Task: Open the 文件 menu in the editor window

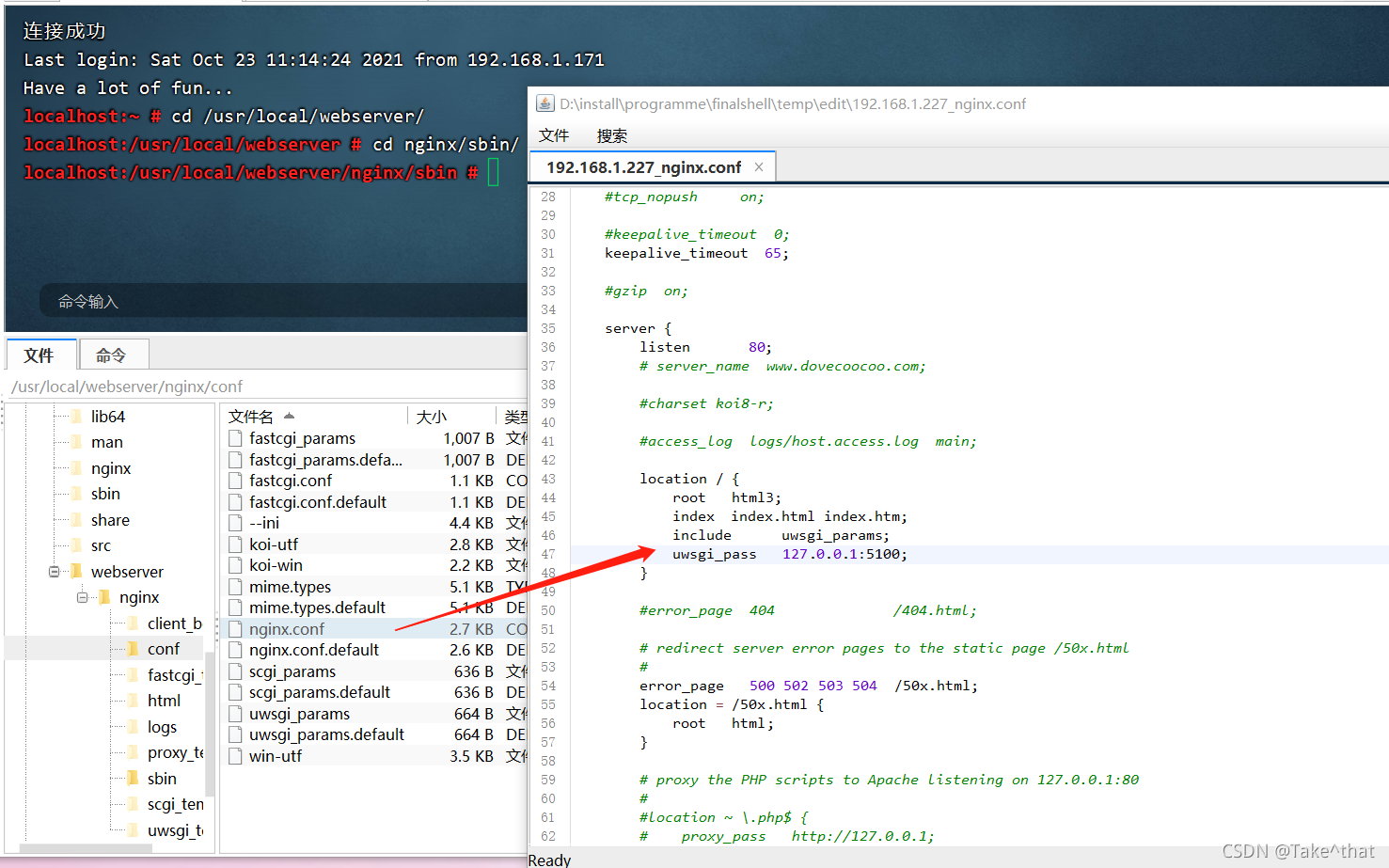Action: coord(554,135)
